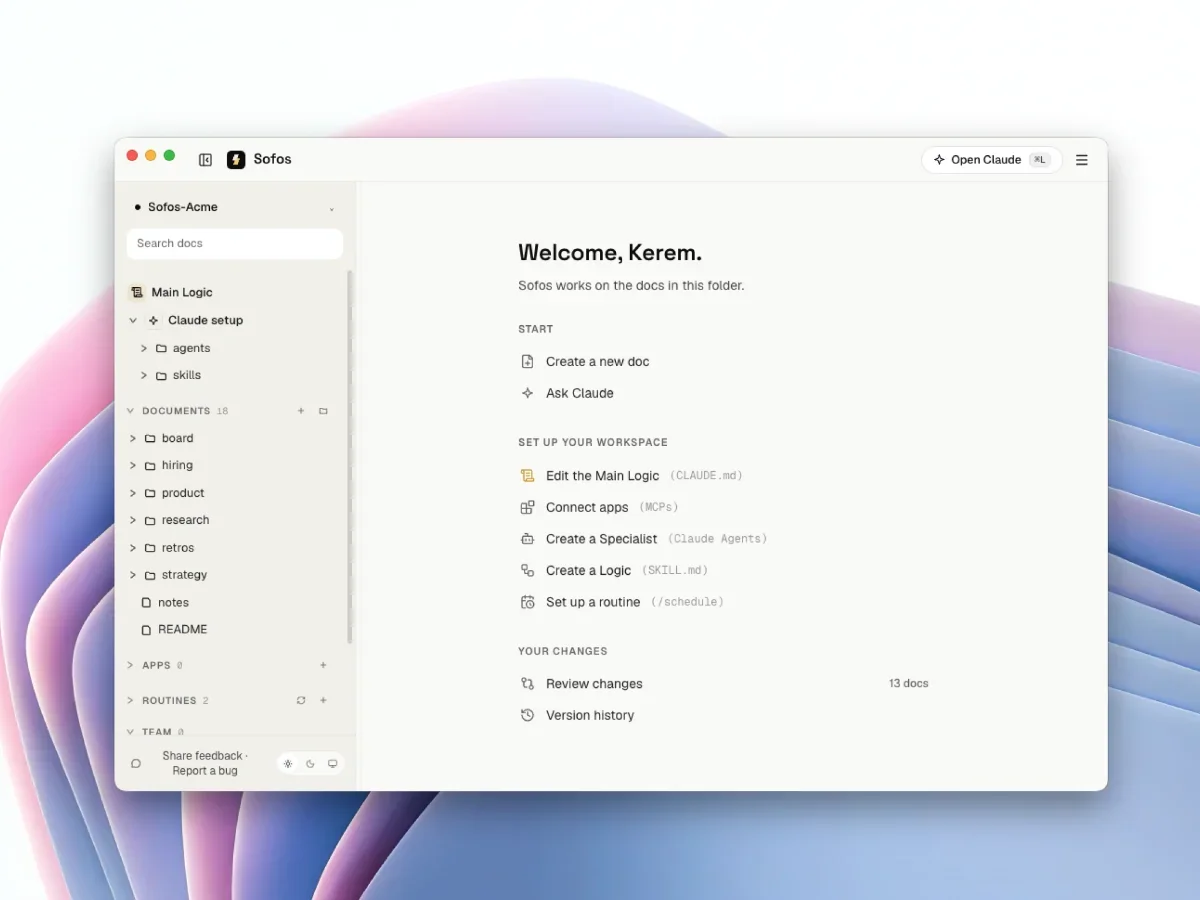Click the feedback speech bubble icon
This screenshot has width=1200, height=900.
coord(136,764)
